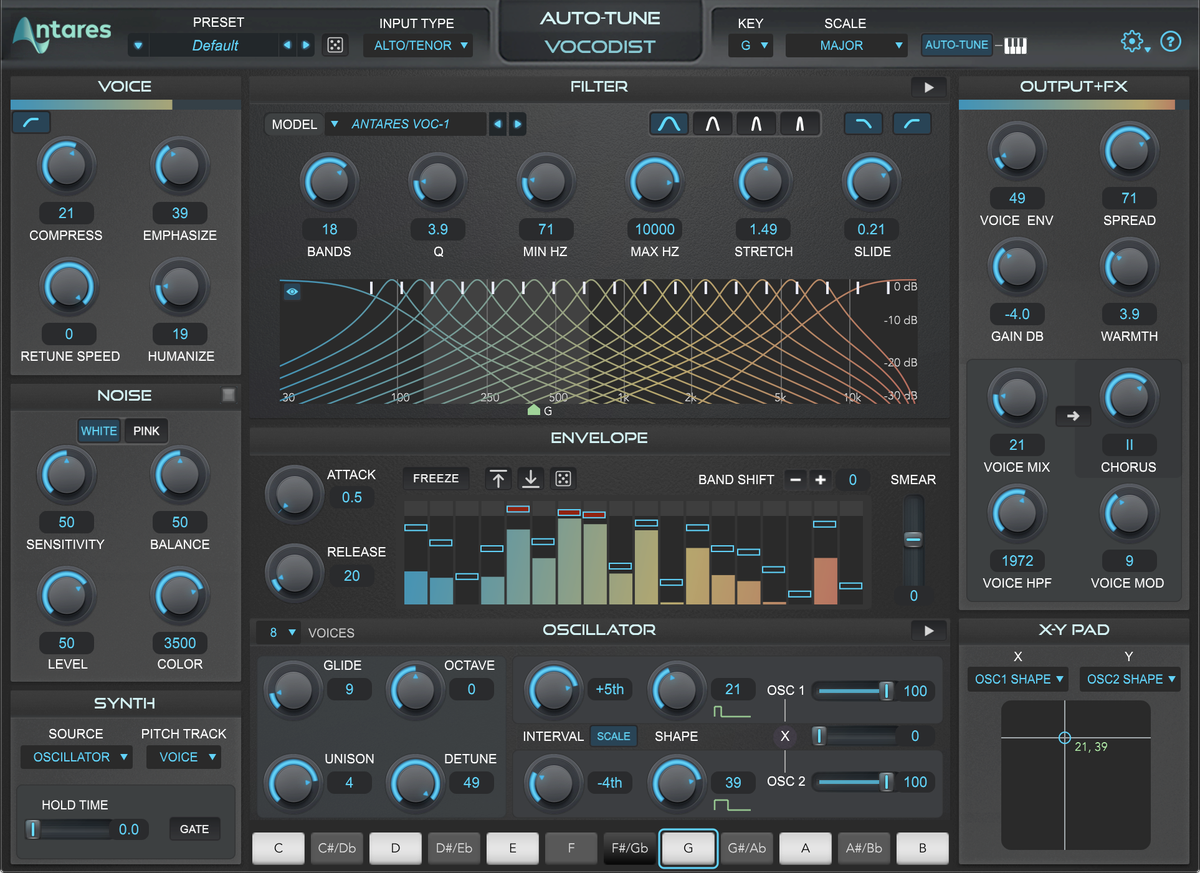The image size is (1200, 873).
Task: Toggle the filter display eye icon
Action: click(x=292, y=292)
